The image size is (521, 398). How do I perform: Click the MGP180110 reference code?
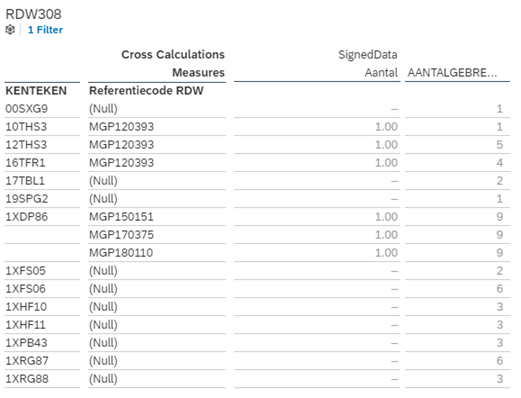[121, 253]
